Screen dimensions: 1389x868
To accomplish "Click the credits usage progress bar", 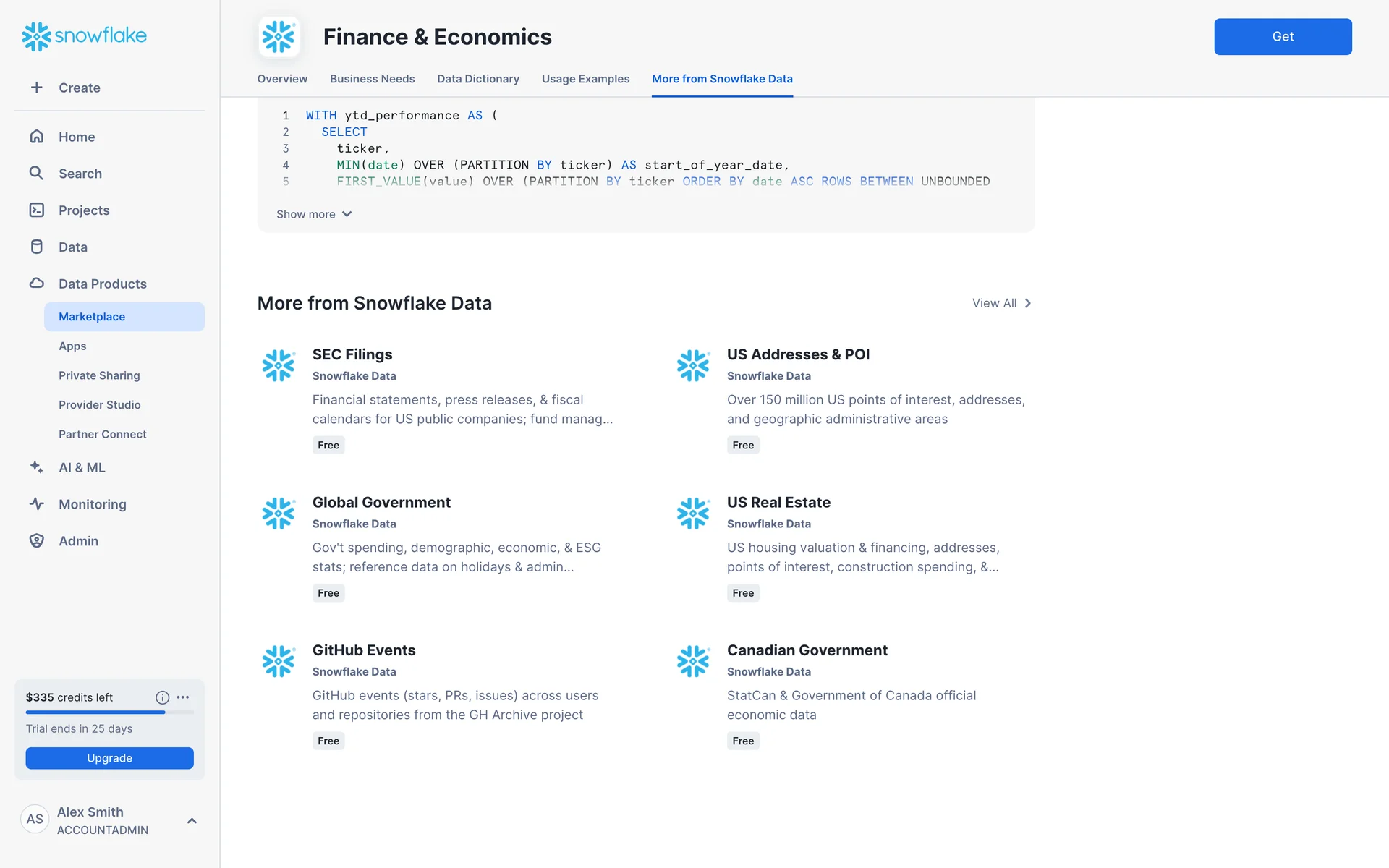I will click(x=109, y=712).
